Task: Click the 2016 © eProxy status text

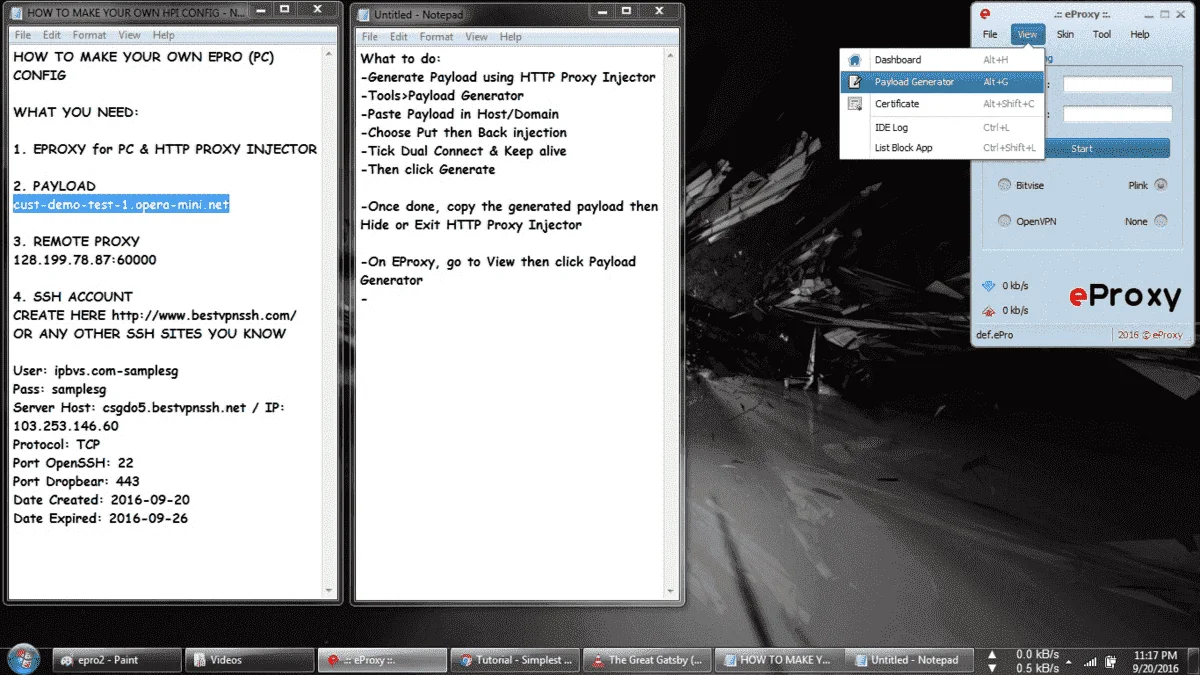Action: click(x=1150, y=335)
